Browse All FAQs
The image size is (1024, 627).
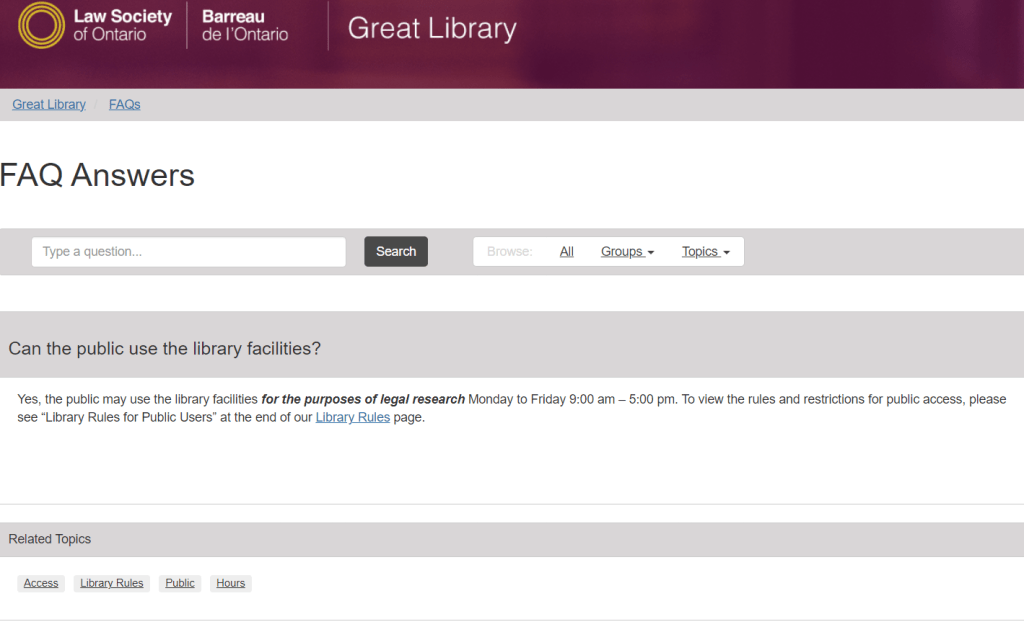[x=566, y=252]
